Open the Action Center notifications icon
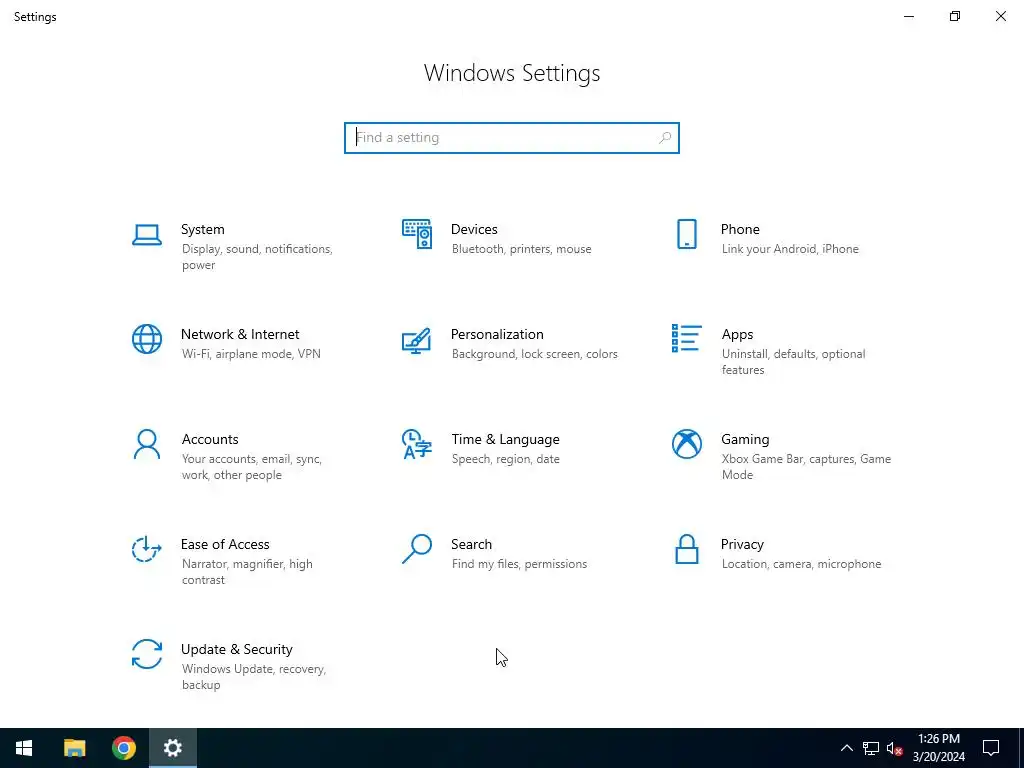This screenshot has height=768, width=1024. (991, 748)
